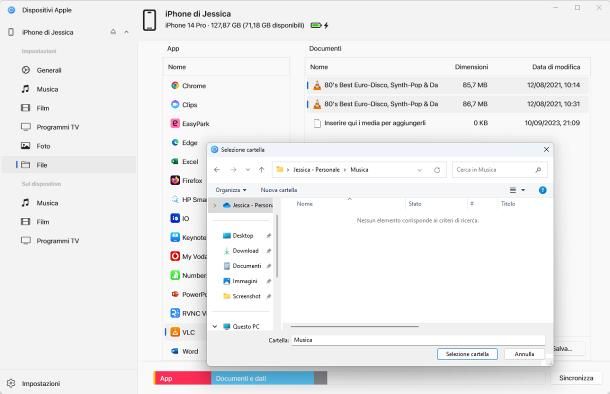This screenshot has height=394, width=610.
Task: Refresh the folder dialog location
Action: pos(437,170)
